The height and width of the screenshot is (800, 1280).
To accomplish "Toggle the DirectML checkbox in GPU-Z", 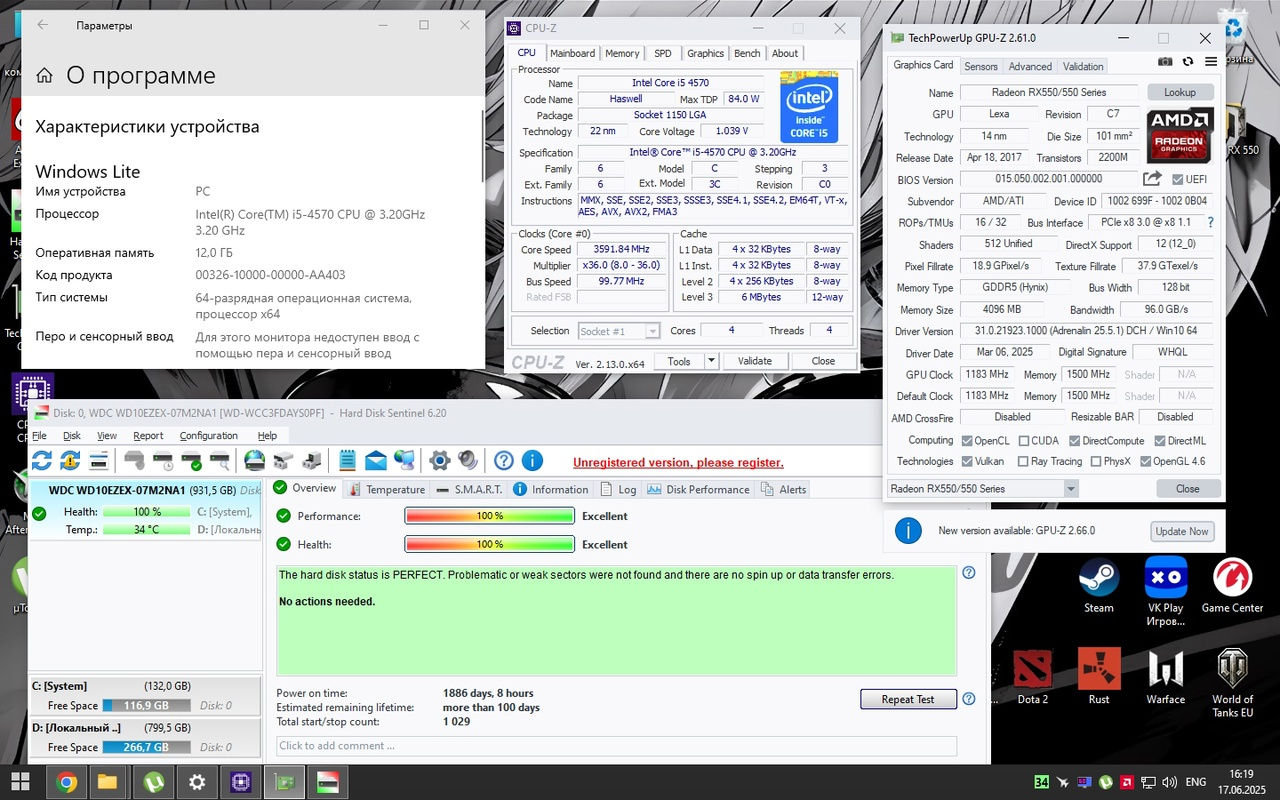I will pos(1160,441).
